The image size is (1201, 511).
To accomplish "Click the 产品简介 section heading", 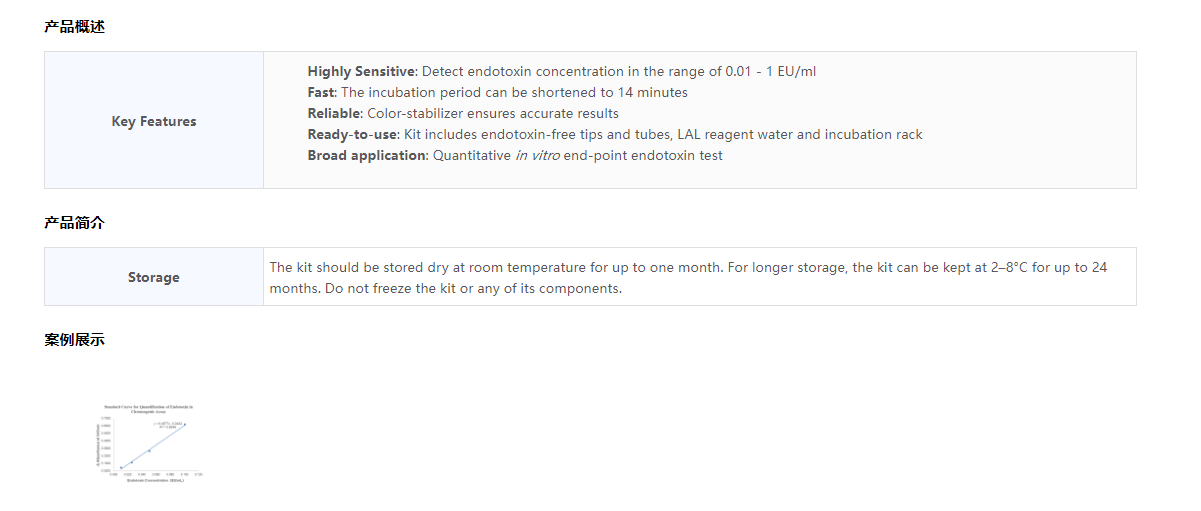I will tap(74, 223).
